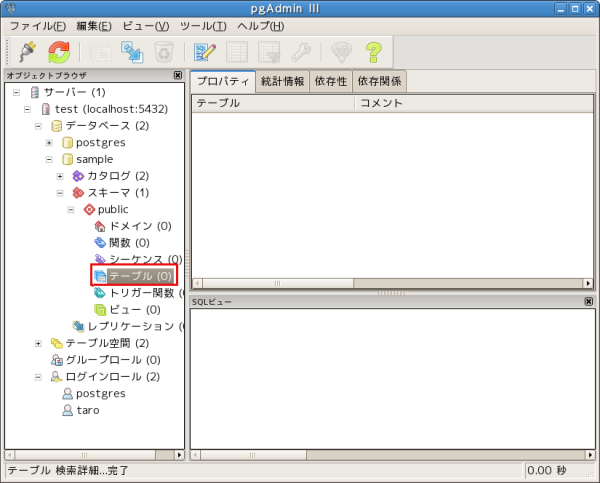The width and height of the screenshot is (600, 483).
Task: Select the プロパティ tab
Action: coord(223,81)
